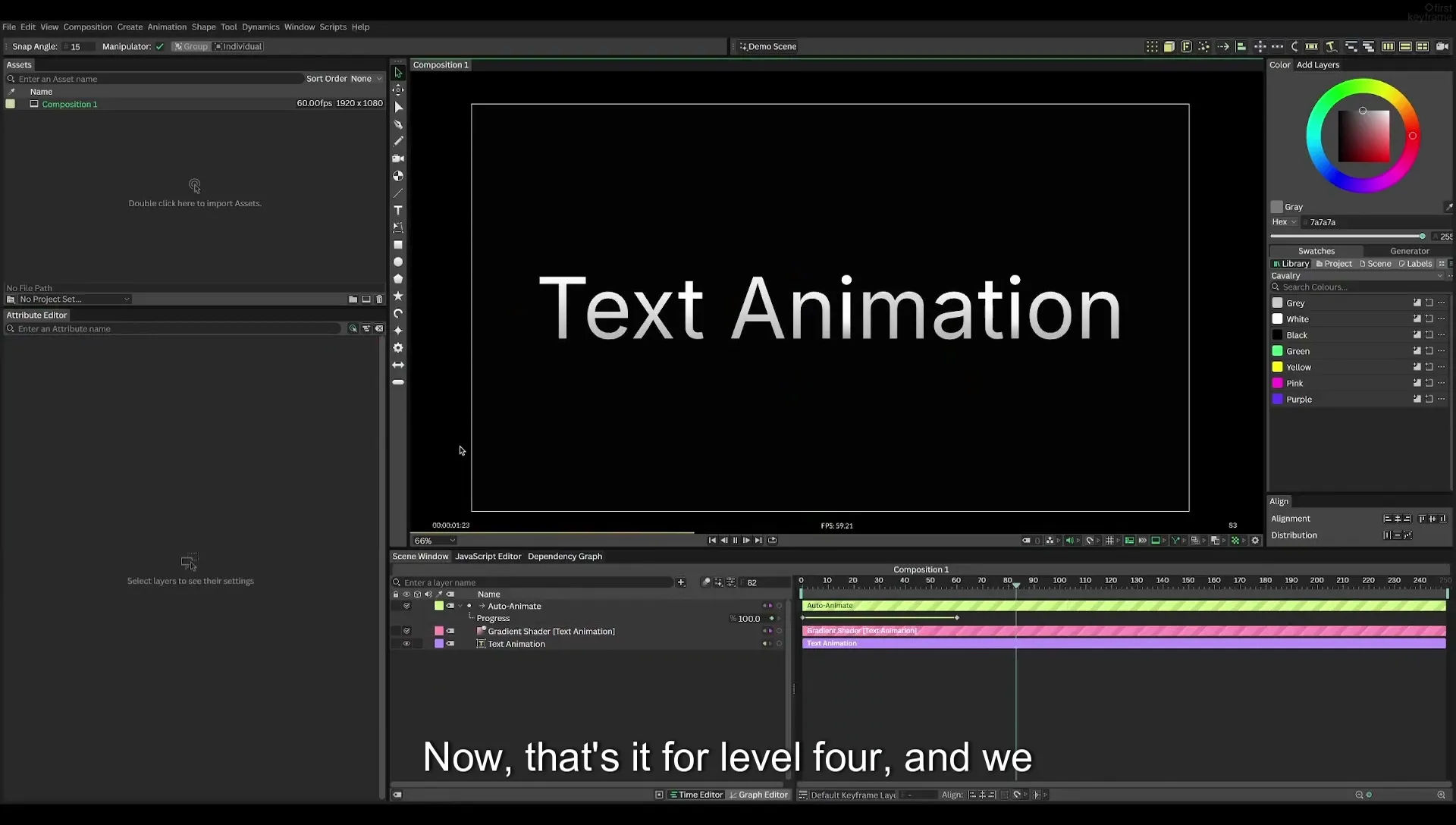Click the Pink color swatch
This screenshot has width=1456, height=825.
(1278, 384)
